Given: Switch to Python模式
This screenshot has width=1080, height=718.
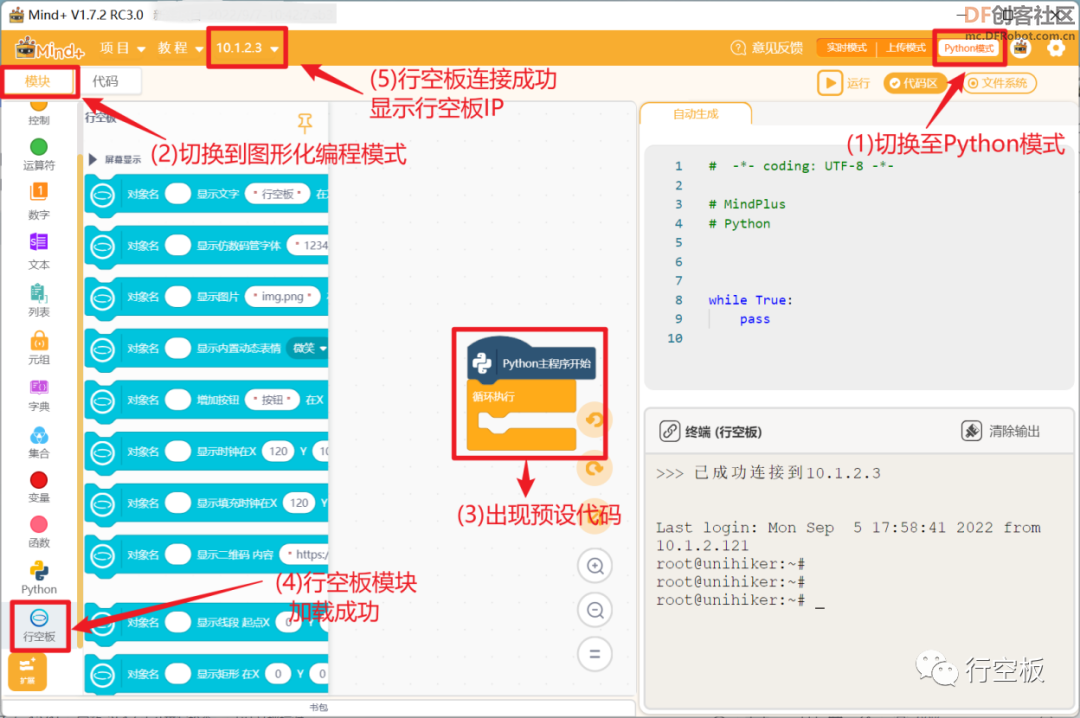Looking at the screenshot, I should 968,48.
